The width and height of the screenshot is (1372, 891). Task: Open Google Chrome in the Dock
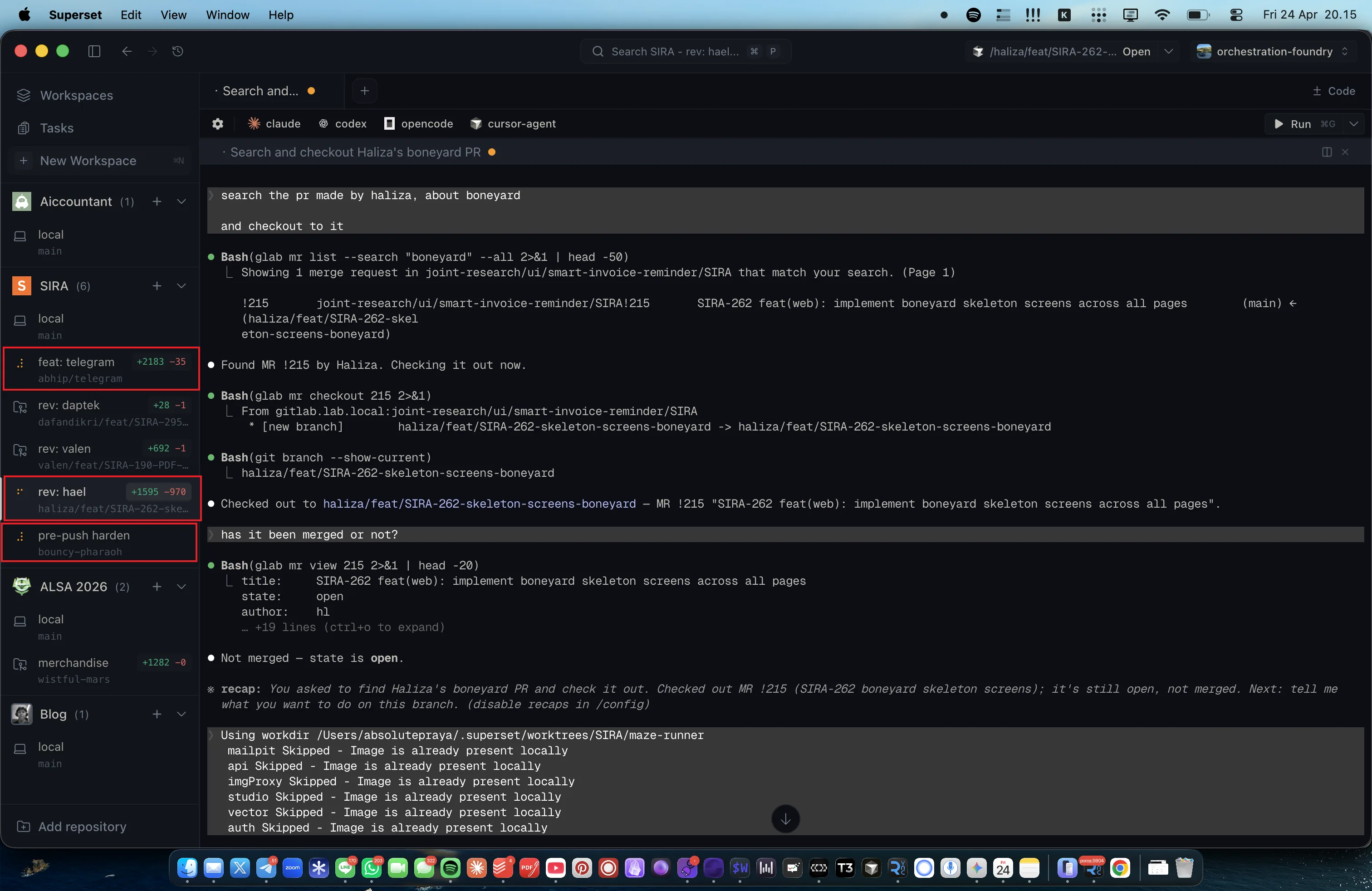click(x=1120, y=867)
